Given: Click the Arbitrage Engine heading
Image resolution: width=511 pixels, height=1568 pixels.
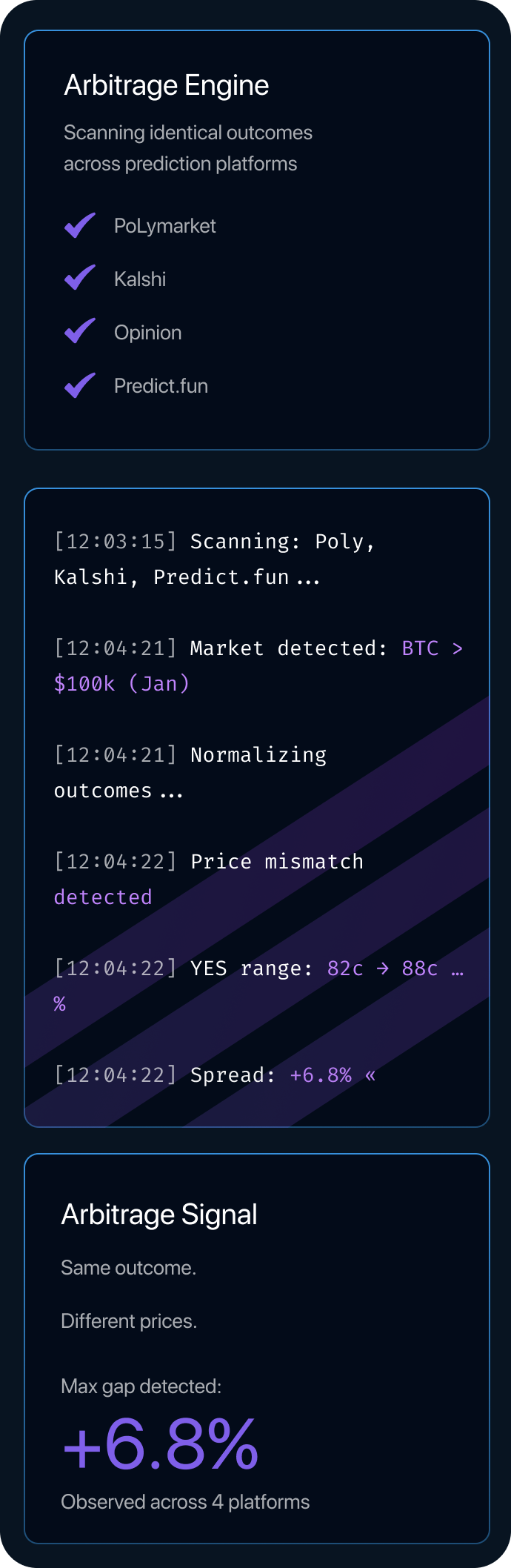Looking at the screenshot, I should pyautogui.click(x=166, y=85).
